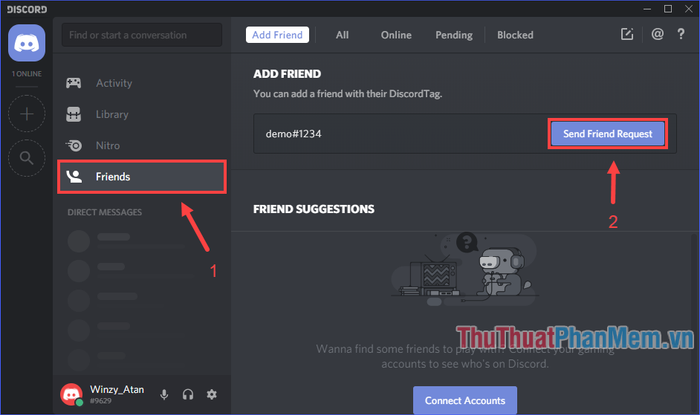Click the Add a Server plus icon

point(27,113)
